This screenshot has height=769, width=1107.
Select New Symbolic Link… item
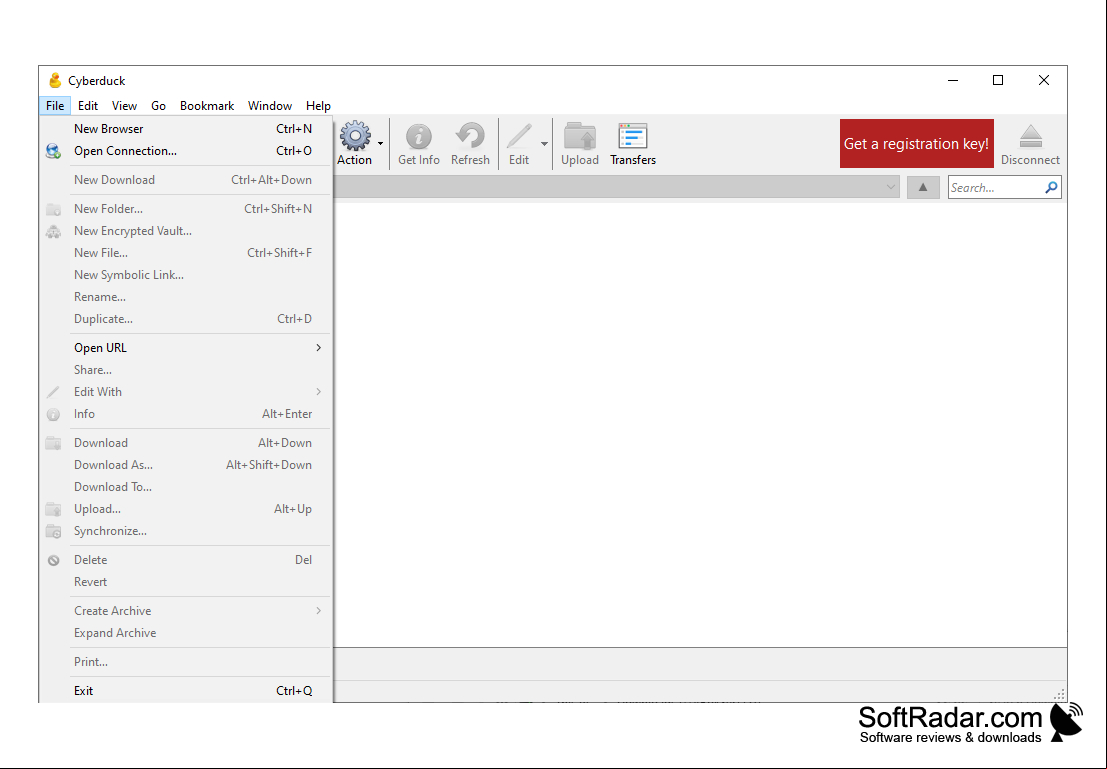pos(186,274)
